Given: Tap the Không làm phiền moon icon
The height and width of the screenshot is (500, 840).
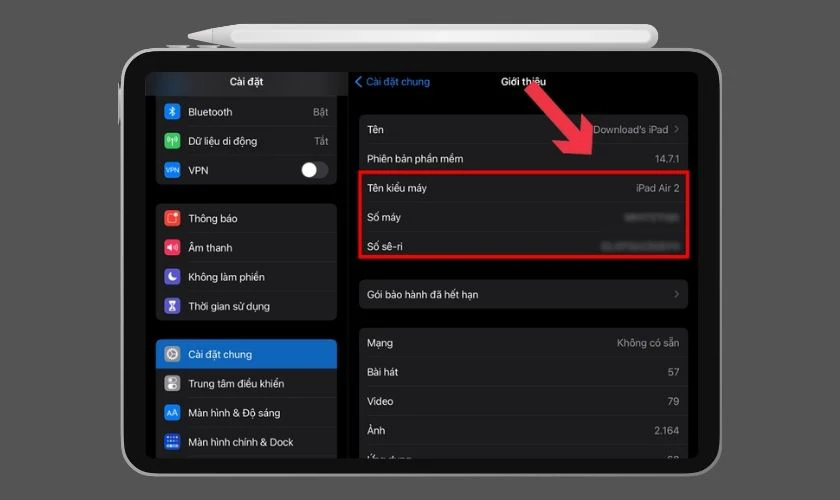Looking at the screenshot, I should pyautogui.click(x=172, y=277).
